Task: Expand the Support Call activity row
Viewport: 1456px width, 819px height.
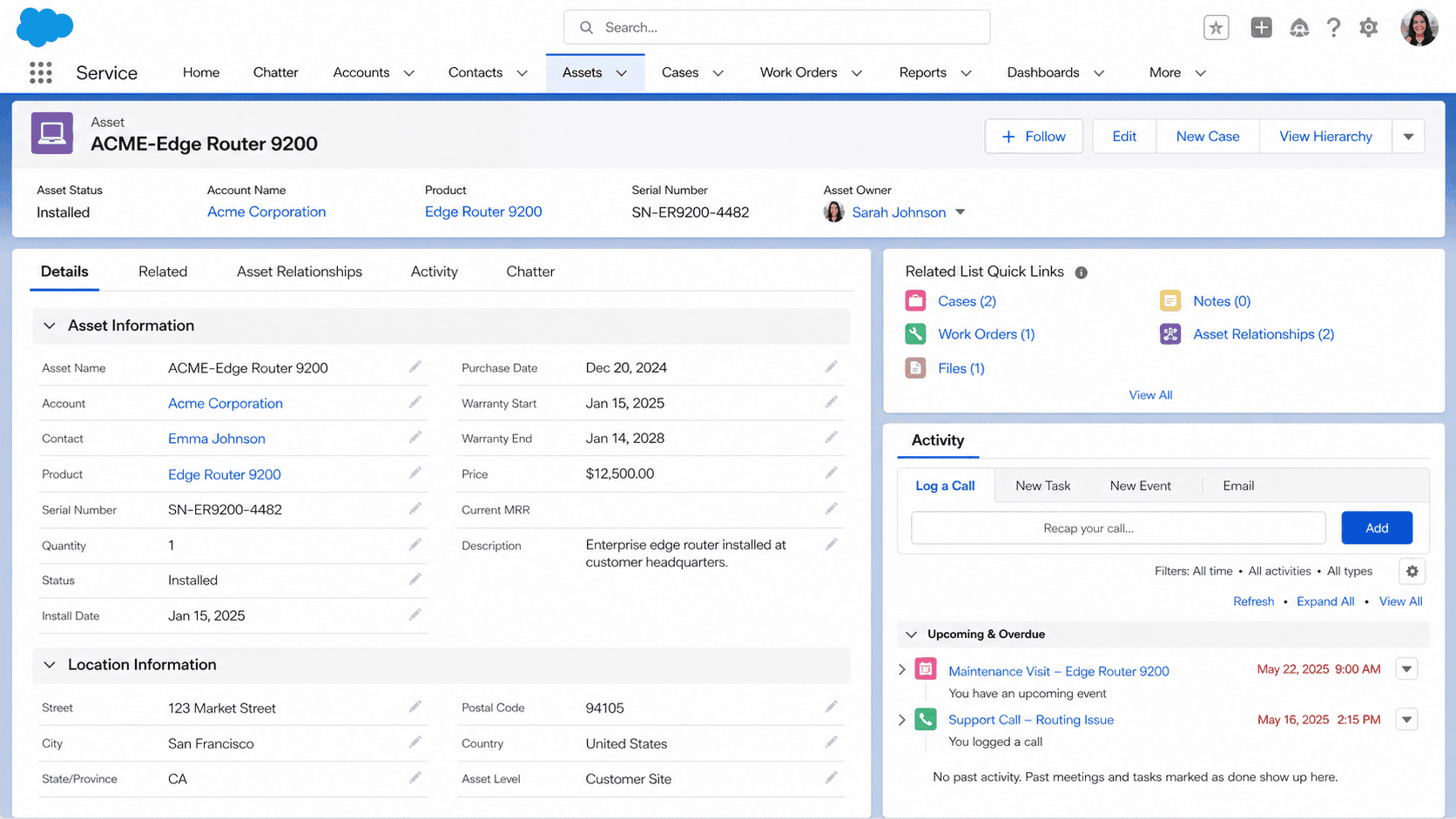Action: 902,720
